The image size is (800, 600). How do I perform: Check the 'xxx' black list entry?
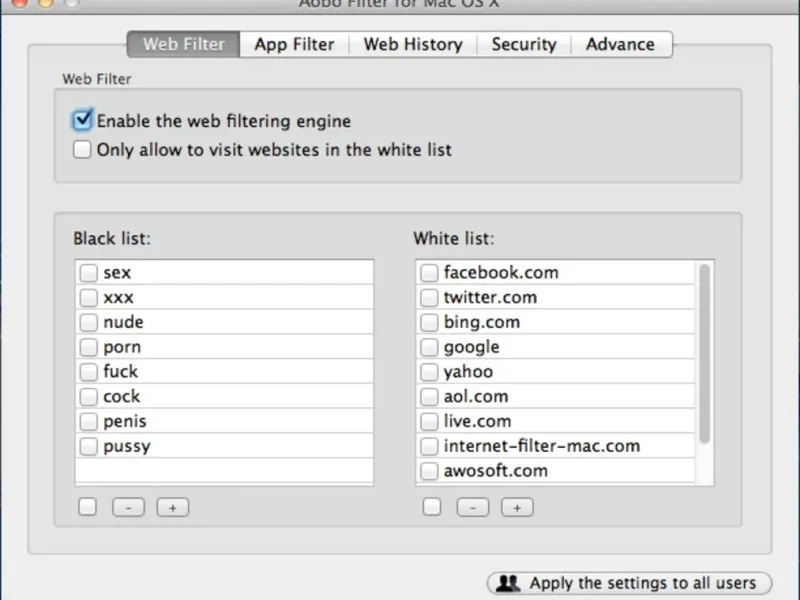coord(88,297)
